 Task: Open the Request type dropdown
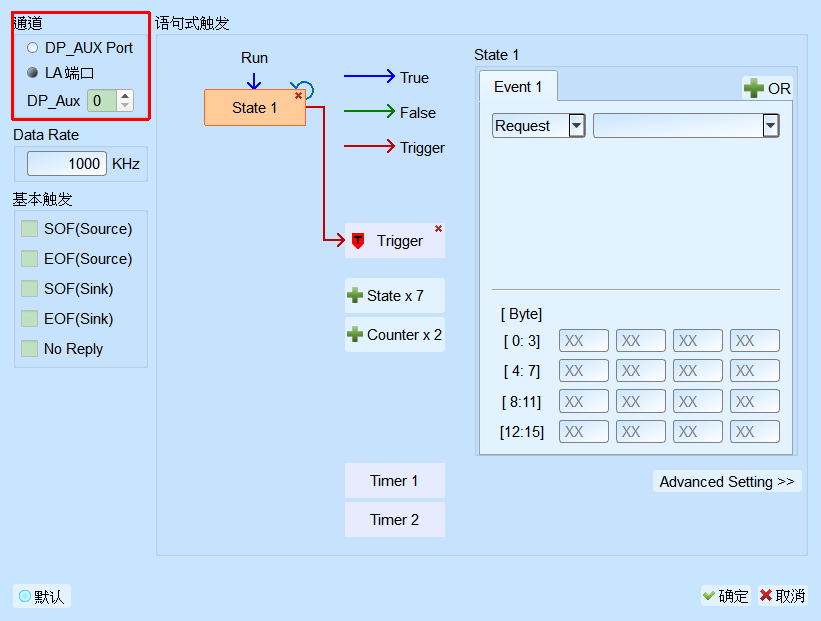tap(577, 126)
